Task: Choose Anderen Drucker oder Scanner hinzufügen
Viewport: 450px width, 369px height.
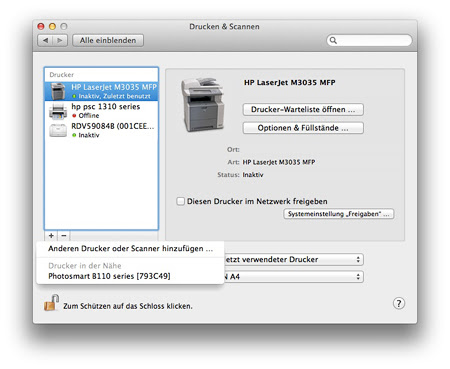Action: click(x=130, y=249)
